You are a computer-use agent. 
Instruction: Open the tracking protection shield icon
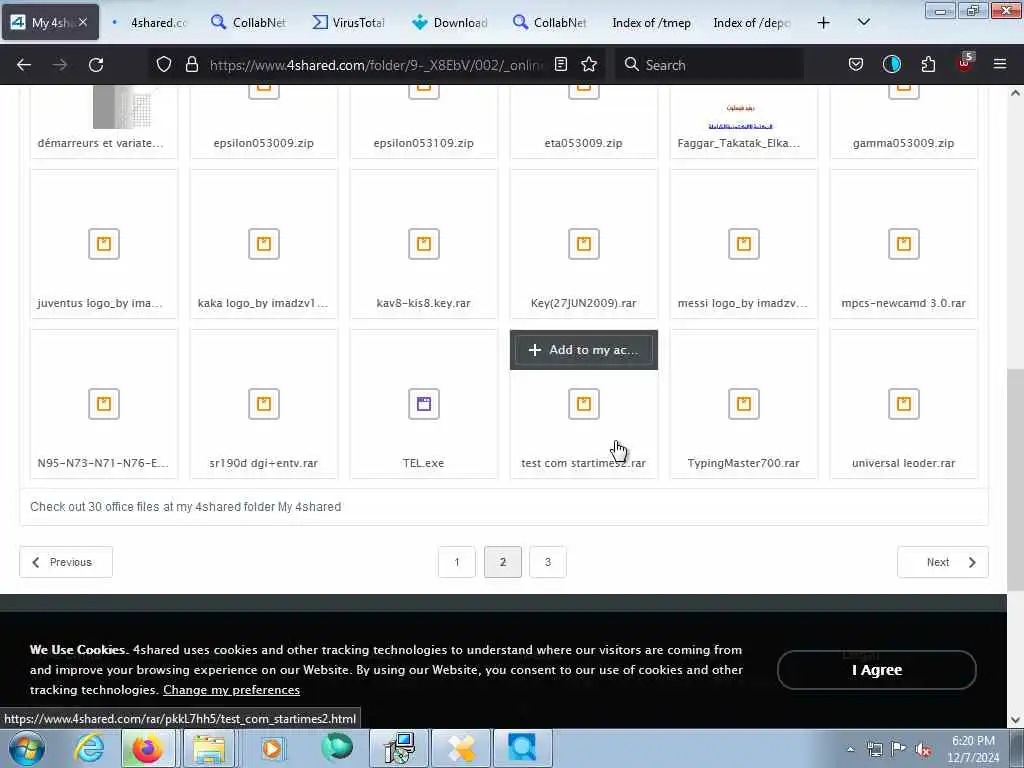164,64
